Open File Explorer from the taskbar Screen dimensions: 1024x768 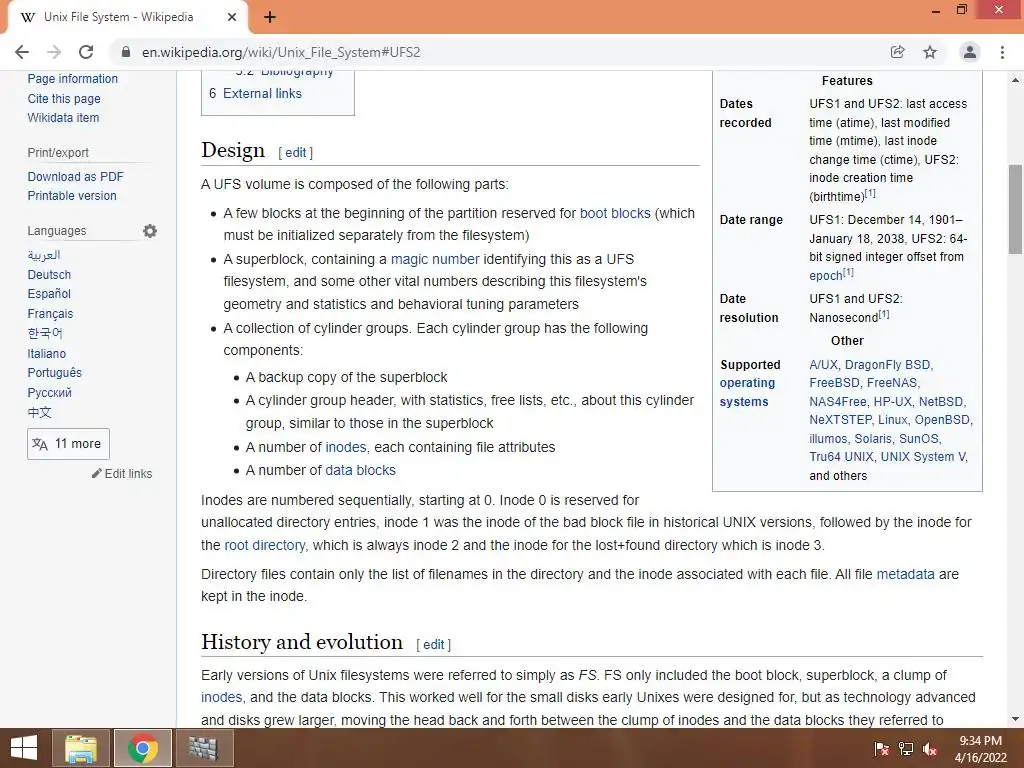click(82, 748)
